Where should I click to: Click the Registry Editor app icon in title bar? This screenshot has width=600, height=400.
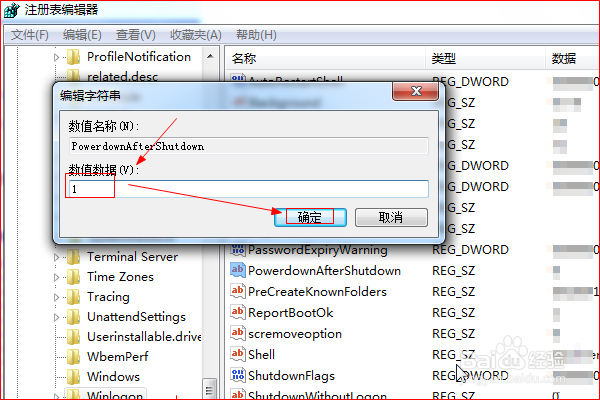coord(11,10)
